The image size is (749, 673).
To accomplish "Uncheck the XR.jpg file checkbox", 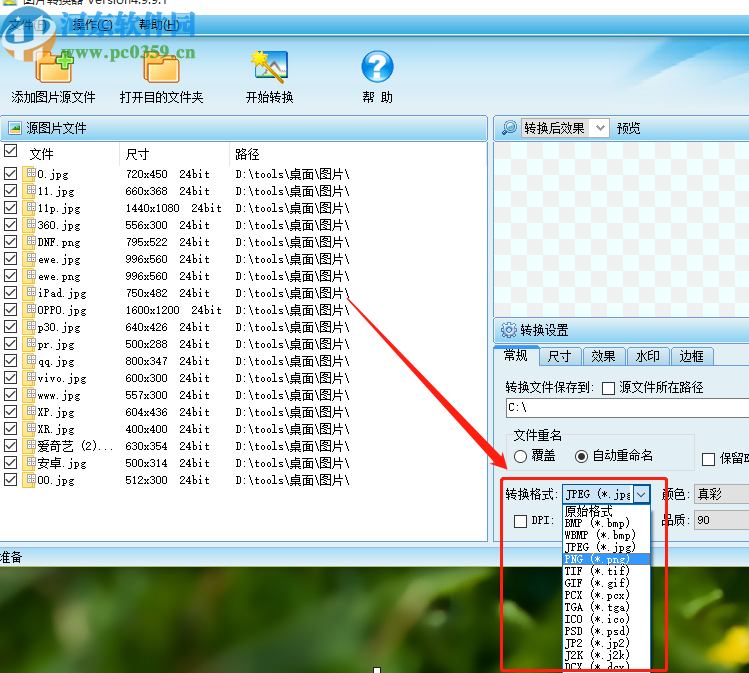I will 11,428.
